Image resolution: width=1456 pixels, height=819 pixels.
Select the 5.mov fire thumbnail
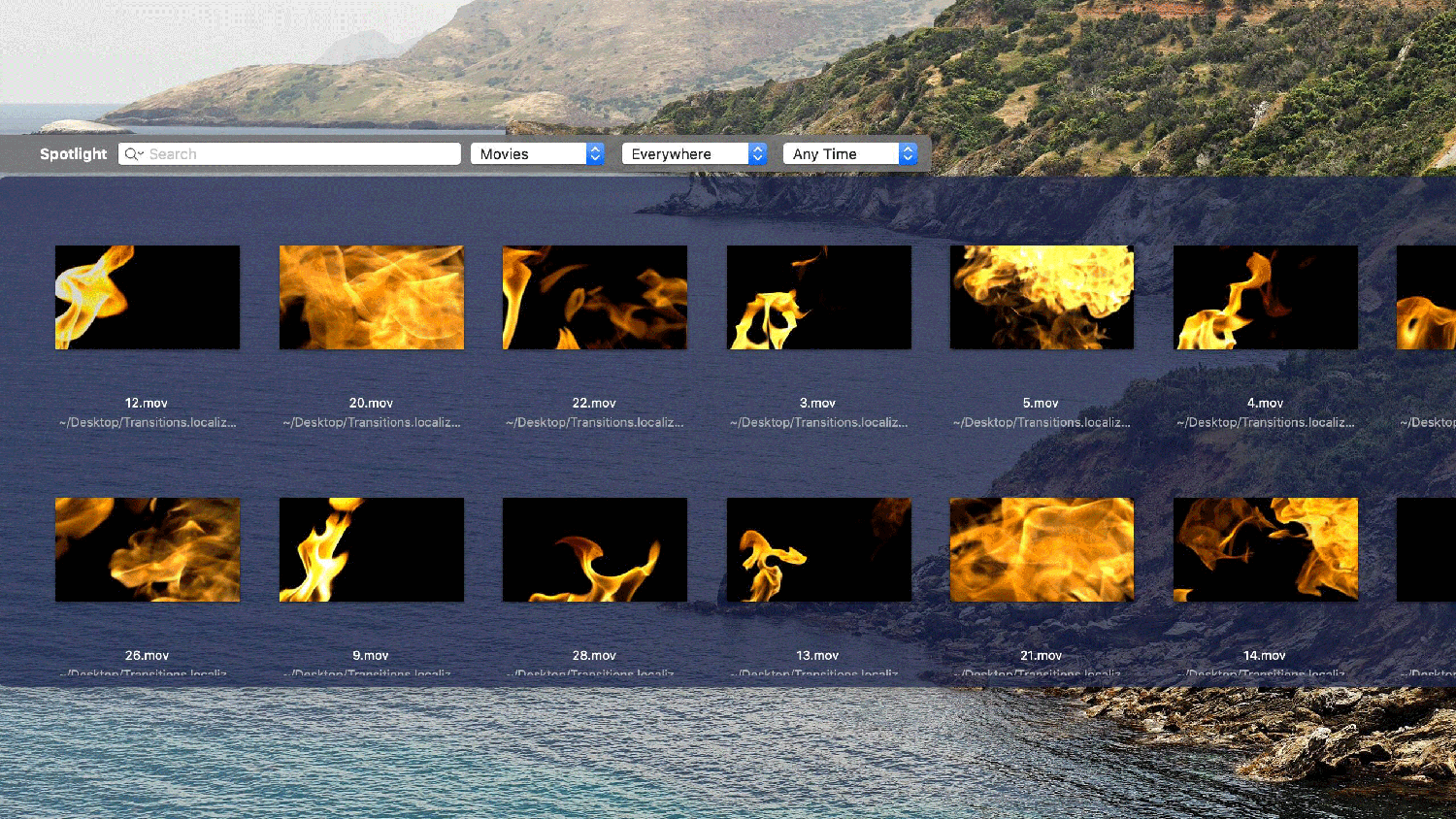tap(1042, 297)
